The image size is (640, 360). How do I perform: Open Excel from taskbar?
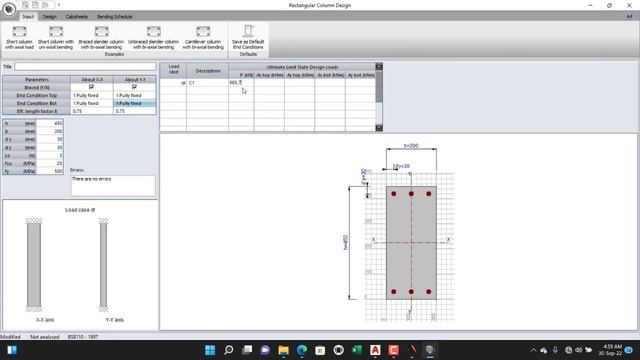[x=357, y=350]
